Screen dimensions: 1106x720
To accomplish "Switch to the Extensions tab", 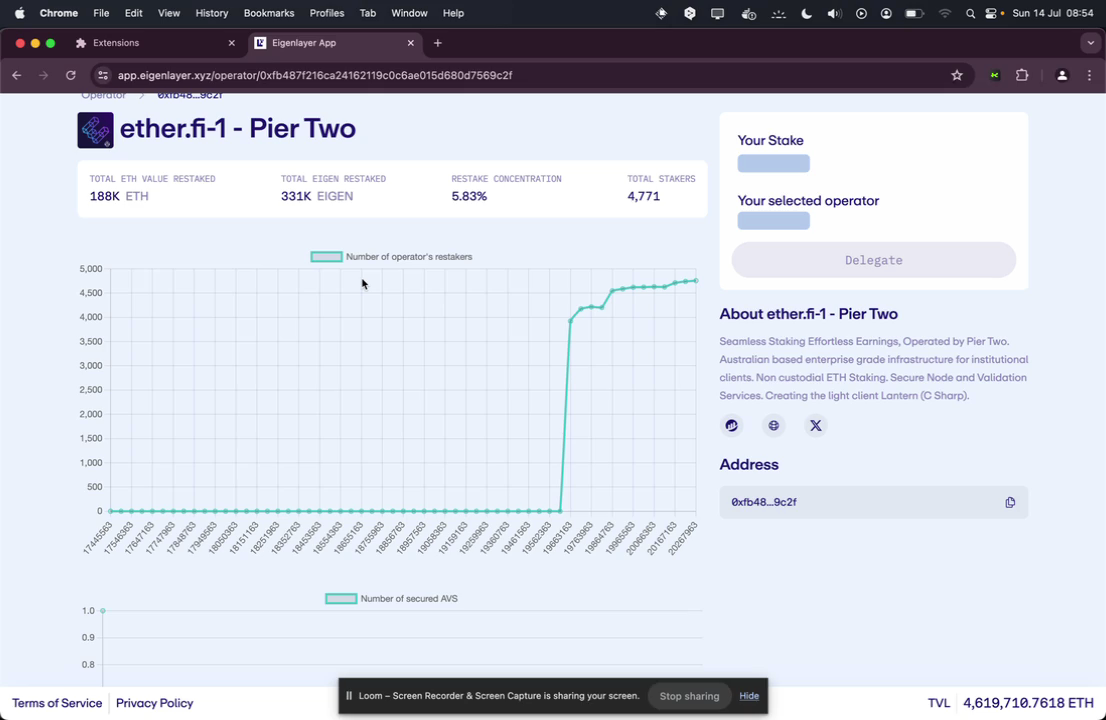I will pyautogui.click(x=150, y=43).
